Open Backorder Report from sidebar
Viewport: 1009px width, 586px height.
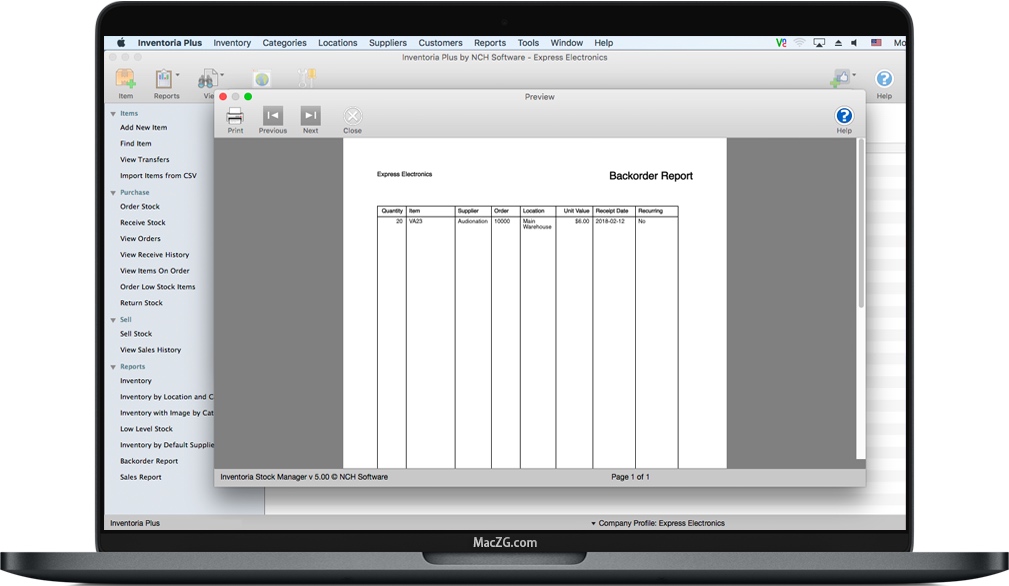pos(149,461)
